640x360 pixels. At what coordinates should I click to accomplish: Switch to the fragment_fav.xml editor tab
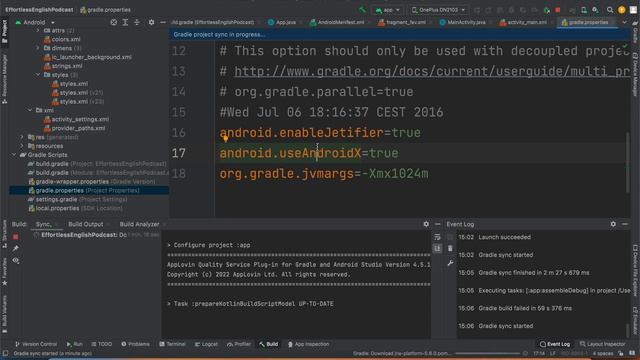(402, 22)
